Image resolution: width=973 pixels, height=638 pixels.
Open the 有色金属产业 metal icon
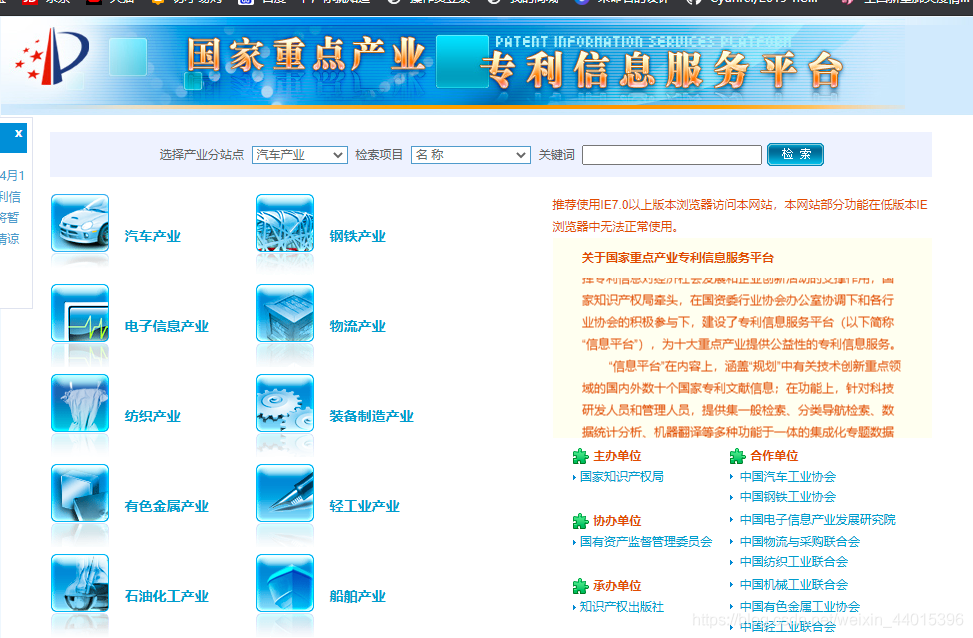tap(80, 493)
